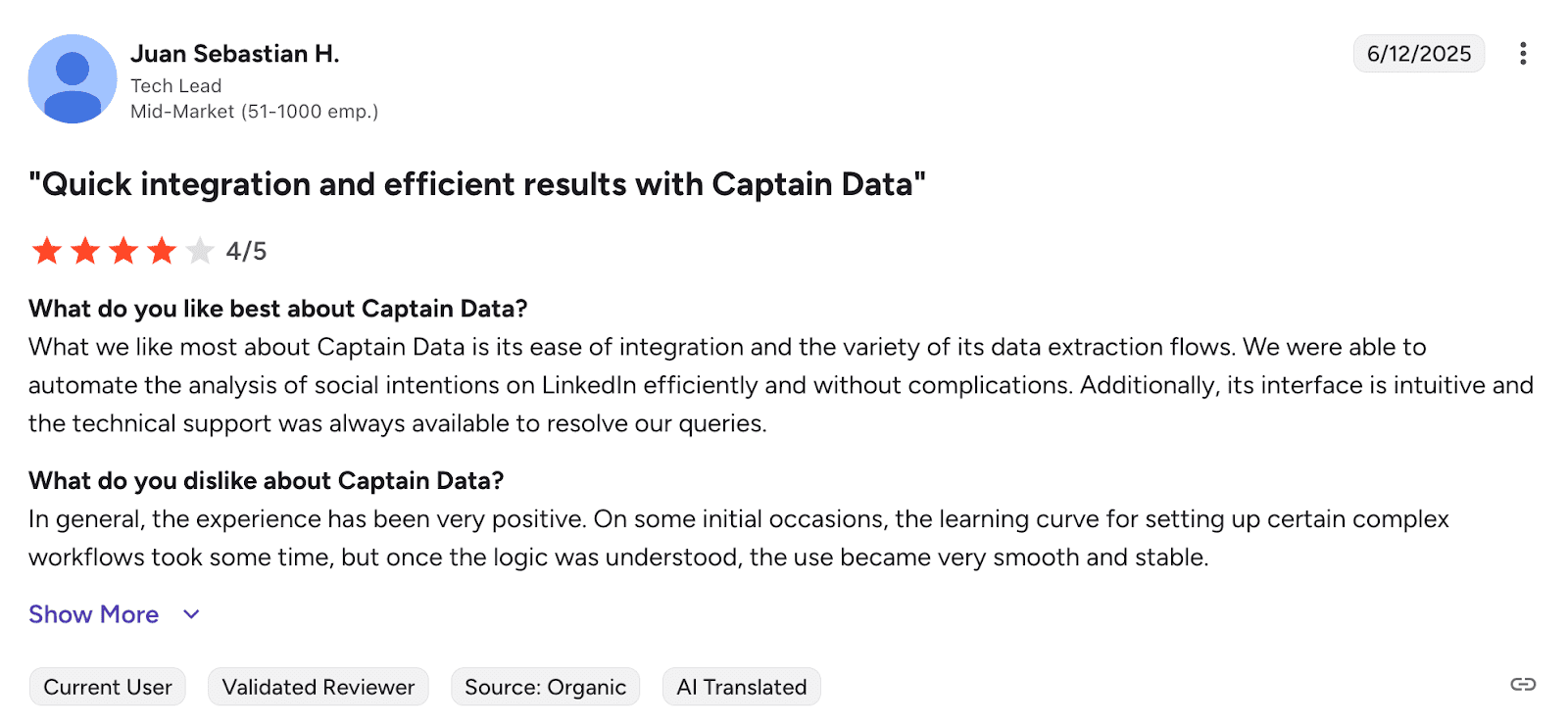This screenshot has width=1568, height=728.
Task: Open Juan Sebastian H.'s reviewer name
Action: (235, 54)
